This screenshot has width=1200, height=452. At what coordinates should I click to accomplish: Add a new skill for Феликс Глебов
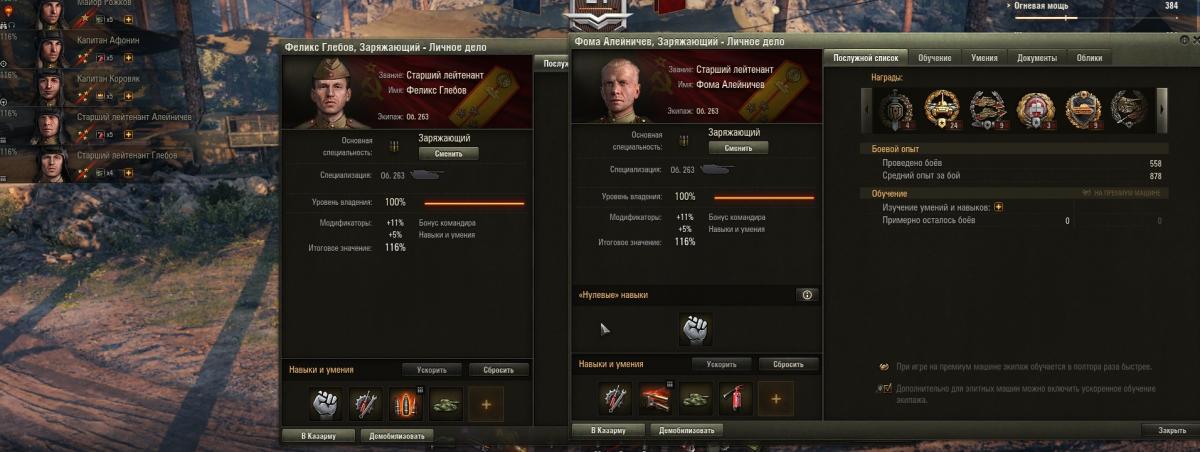click(486, 404)
